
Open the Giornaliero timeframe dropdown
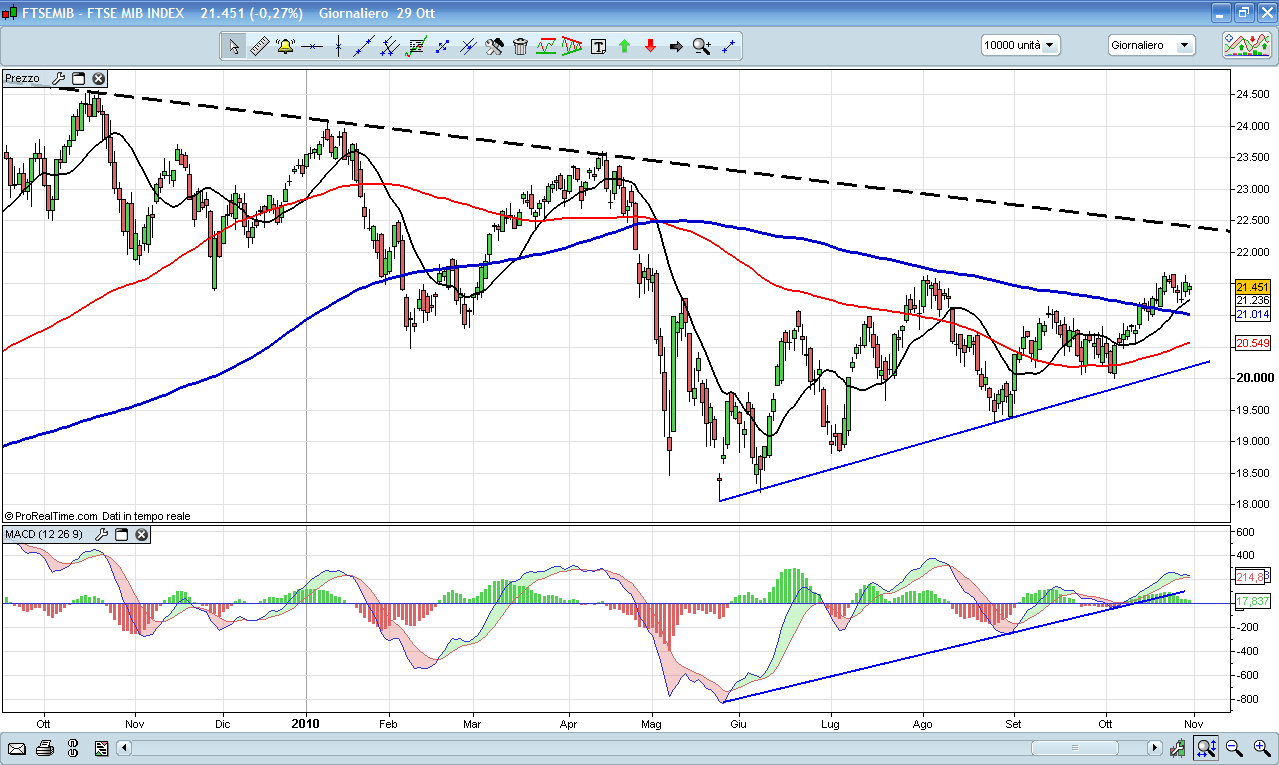[1151, 45]
